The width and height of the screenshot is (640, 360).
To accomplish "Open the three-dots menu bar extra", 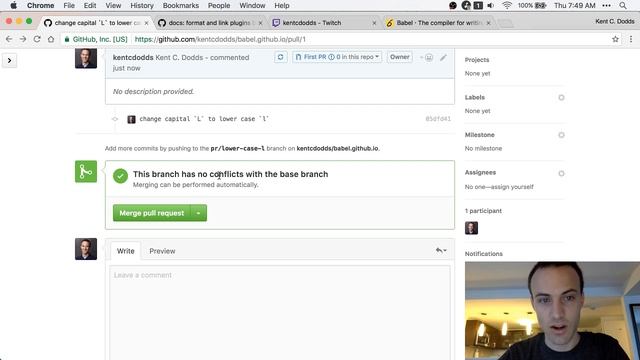I will (607, 5).
